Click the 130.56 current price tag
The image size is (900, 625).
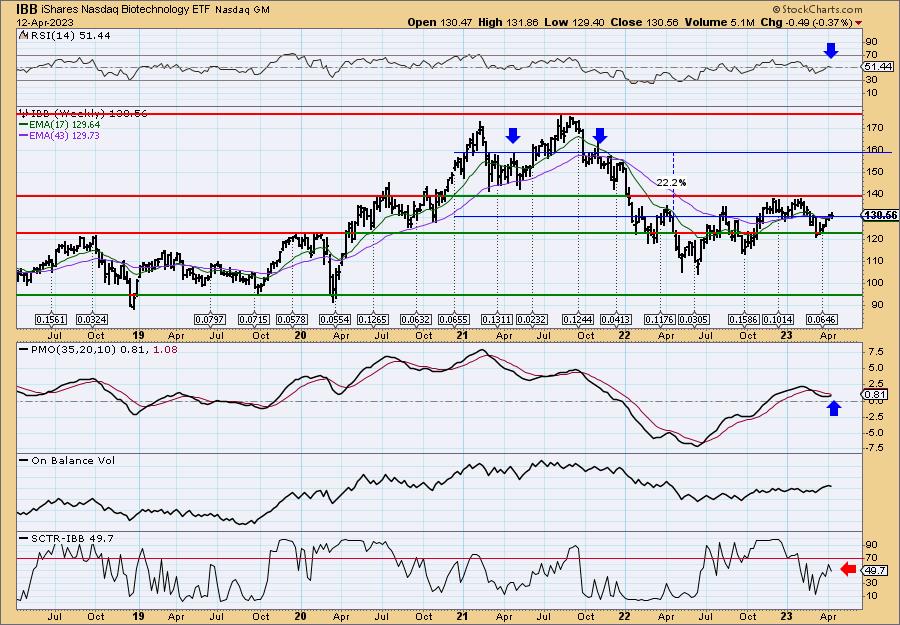click(878, 215)
